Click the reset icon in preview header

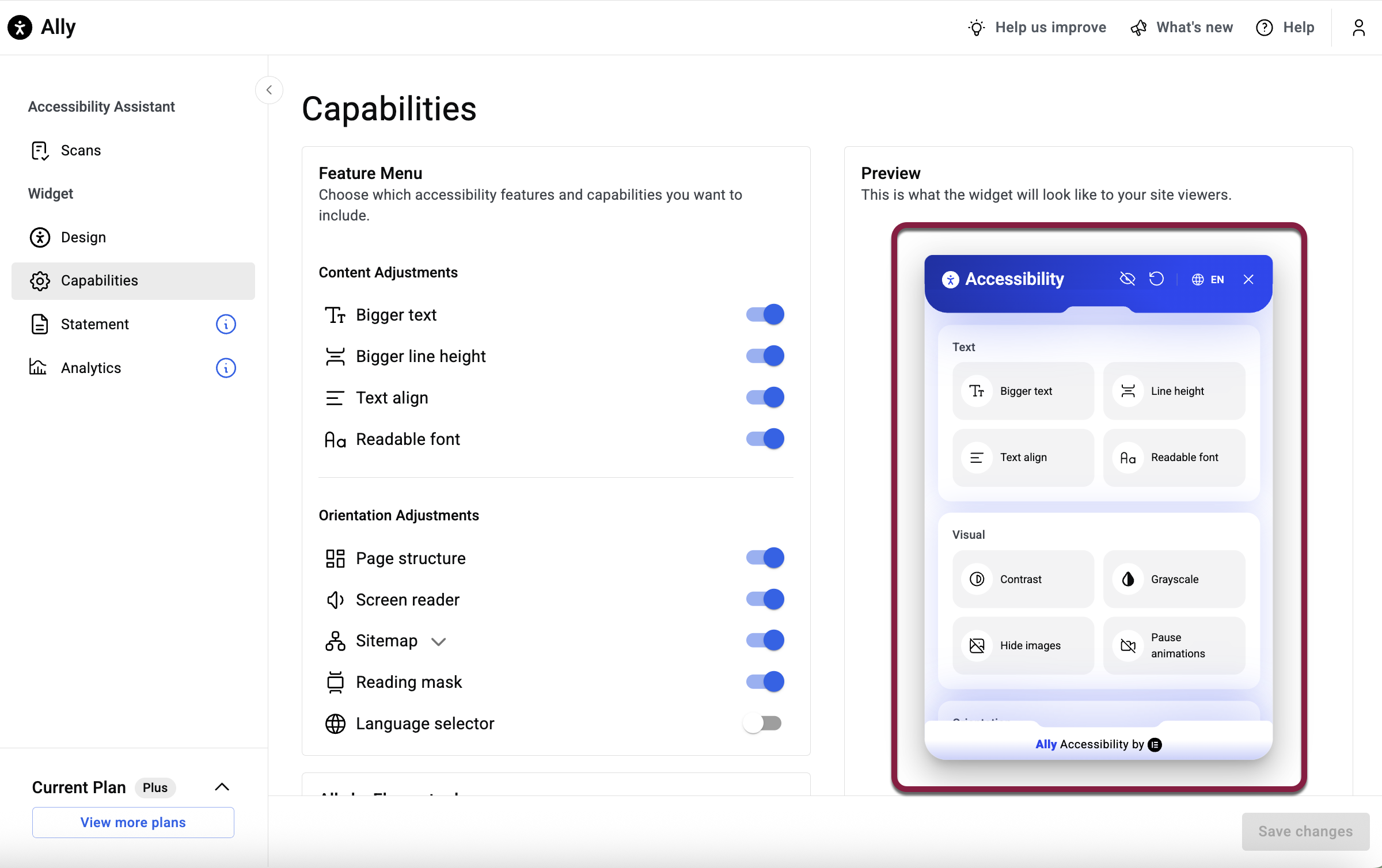pos(1156,279)
